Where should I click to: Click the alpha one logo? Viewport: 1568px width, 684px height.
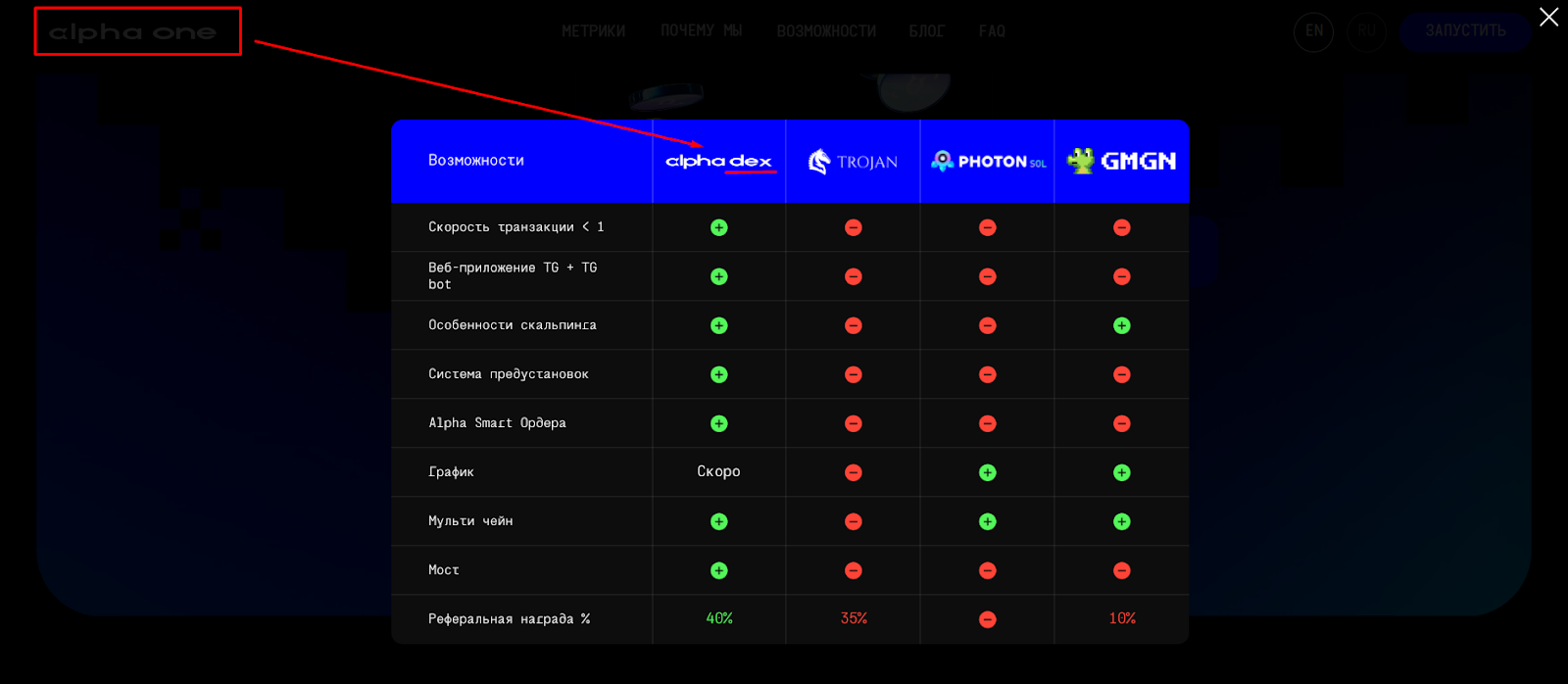click(x=132, y=32)
